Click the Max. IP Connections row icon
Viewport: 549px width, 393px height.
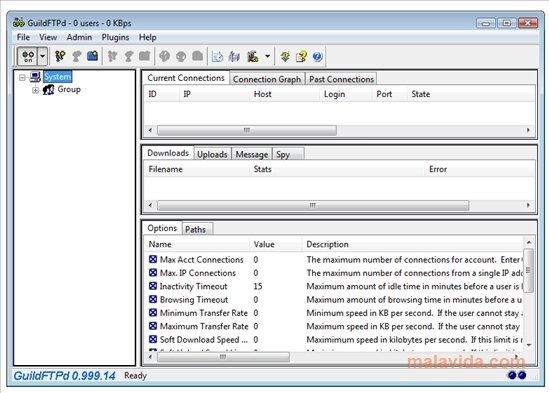pyautogui.click(x=153, y=273)
